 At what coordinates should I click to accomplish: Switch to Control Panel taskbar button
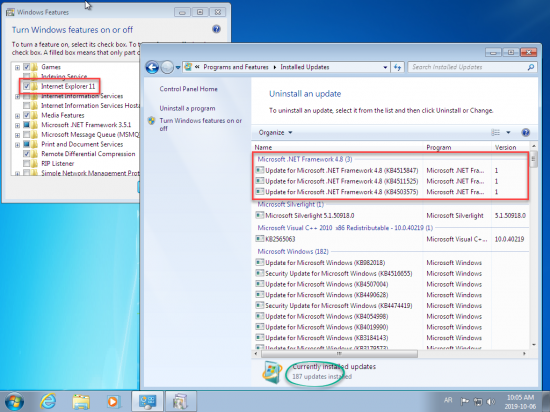147,401
